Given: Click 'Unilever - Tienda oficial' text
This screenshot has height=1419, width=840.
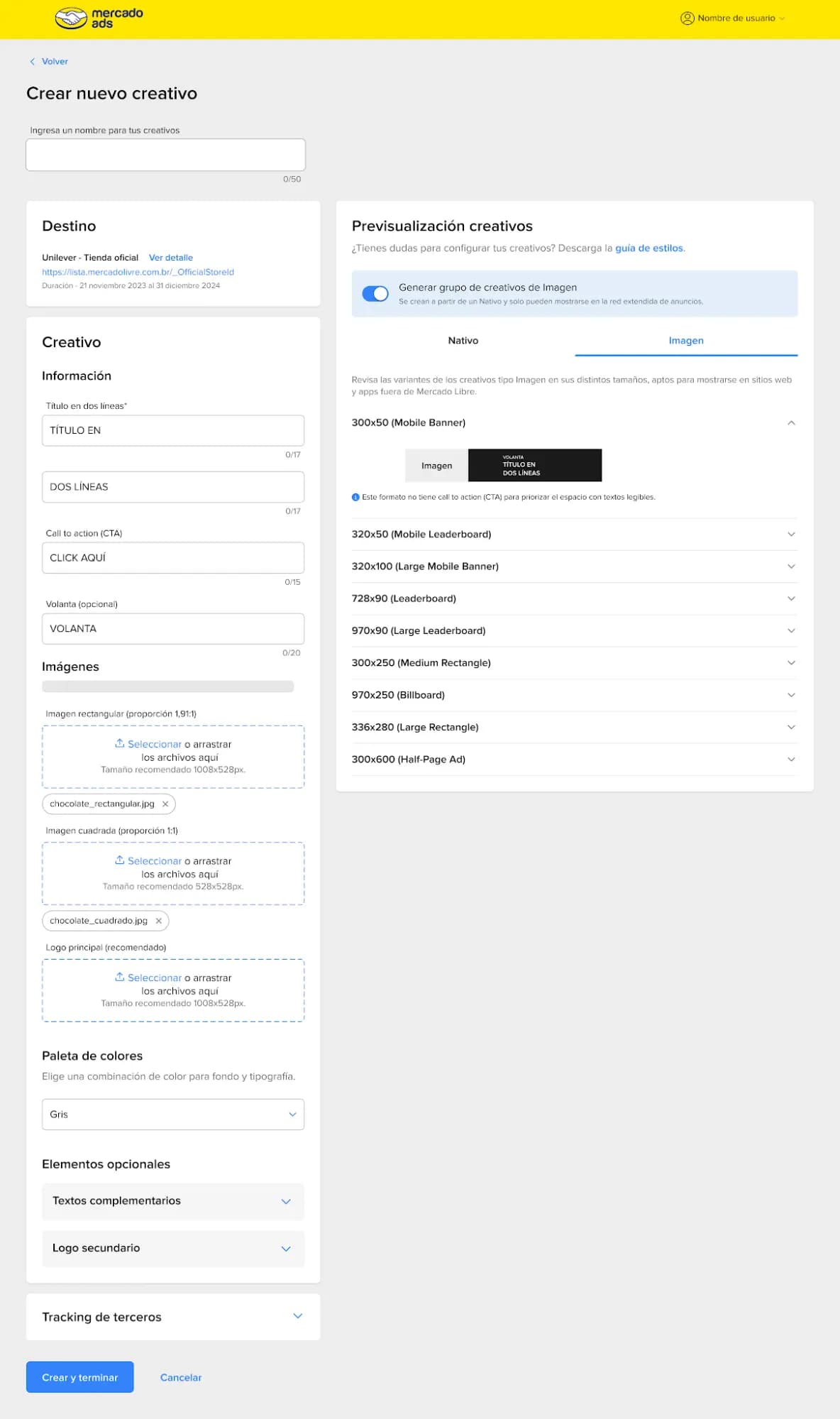Looking at the screenshot, I should coord(90,258).
